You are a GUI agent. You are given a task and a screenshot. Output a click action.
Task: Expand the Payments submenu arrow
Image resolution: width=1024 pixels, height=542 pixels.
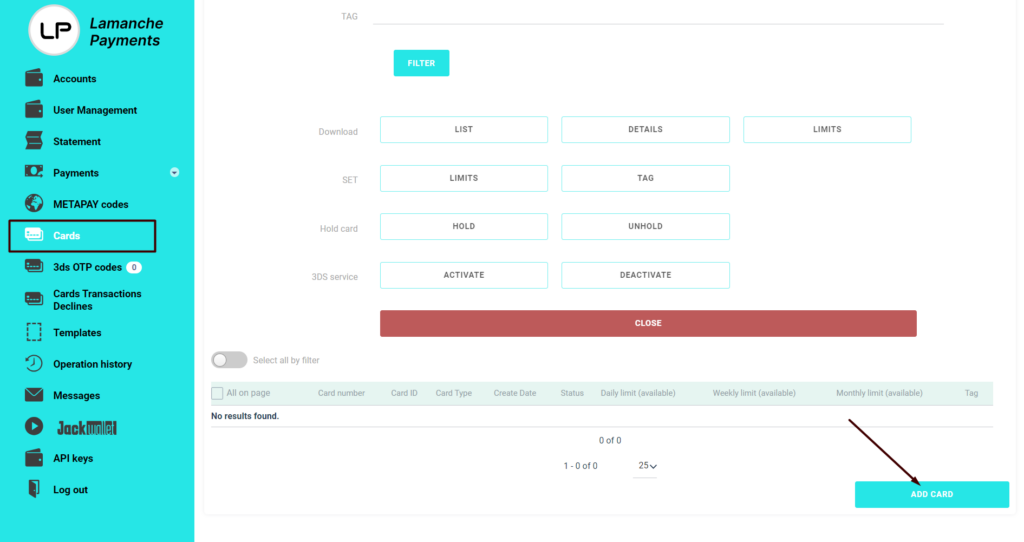coord(174,173)
